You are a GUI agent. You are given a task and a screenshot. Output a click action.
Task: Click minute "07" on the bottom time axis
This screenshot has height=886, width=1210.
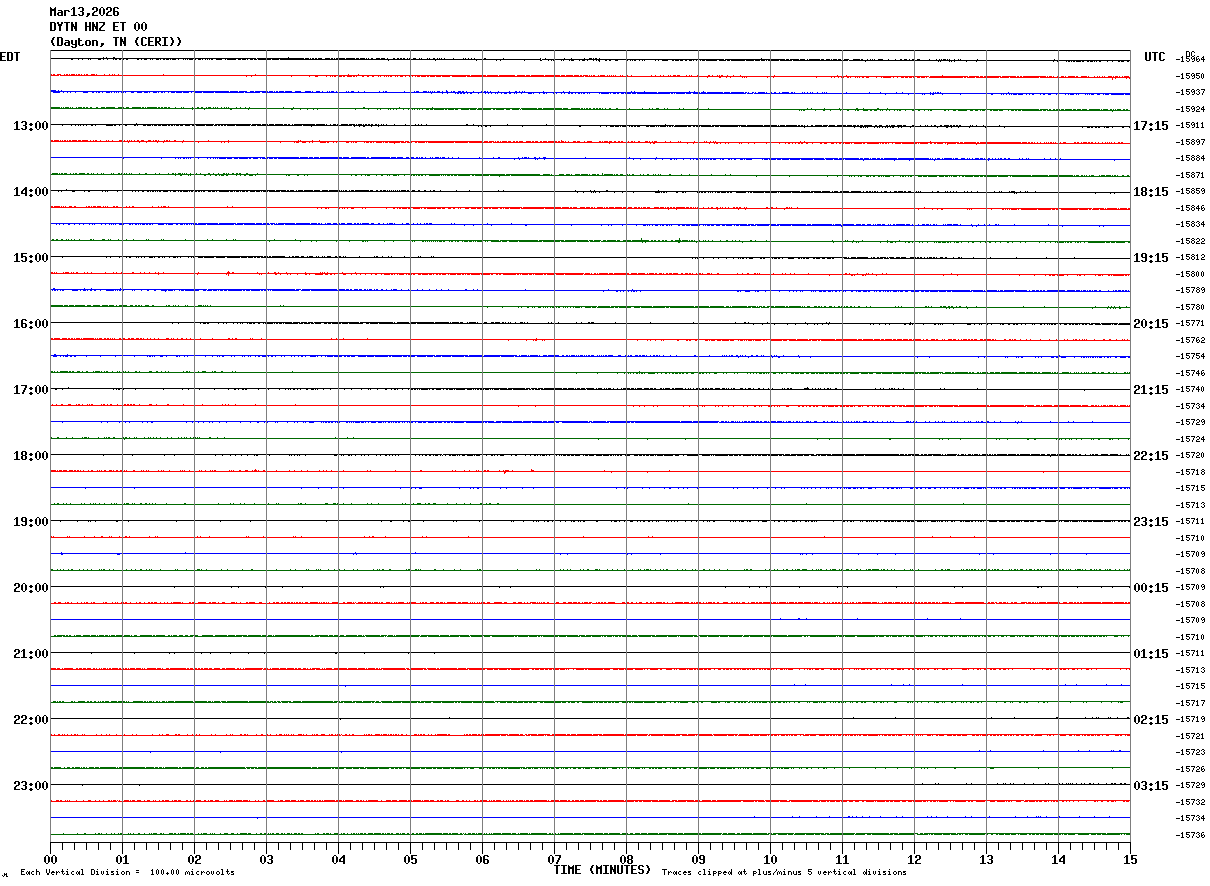(x=554, y=859)
